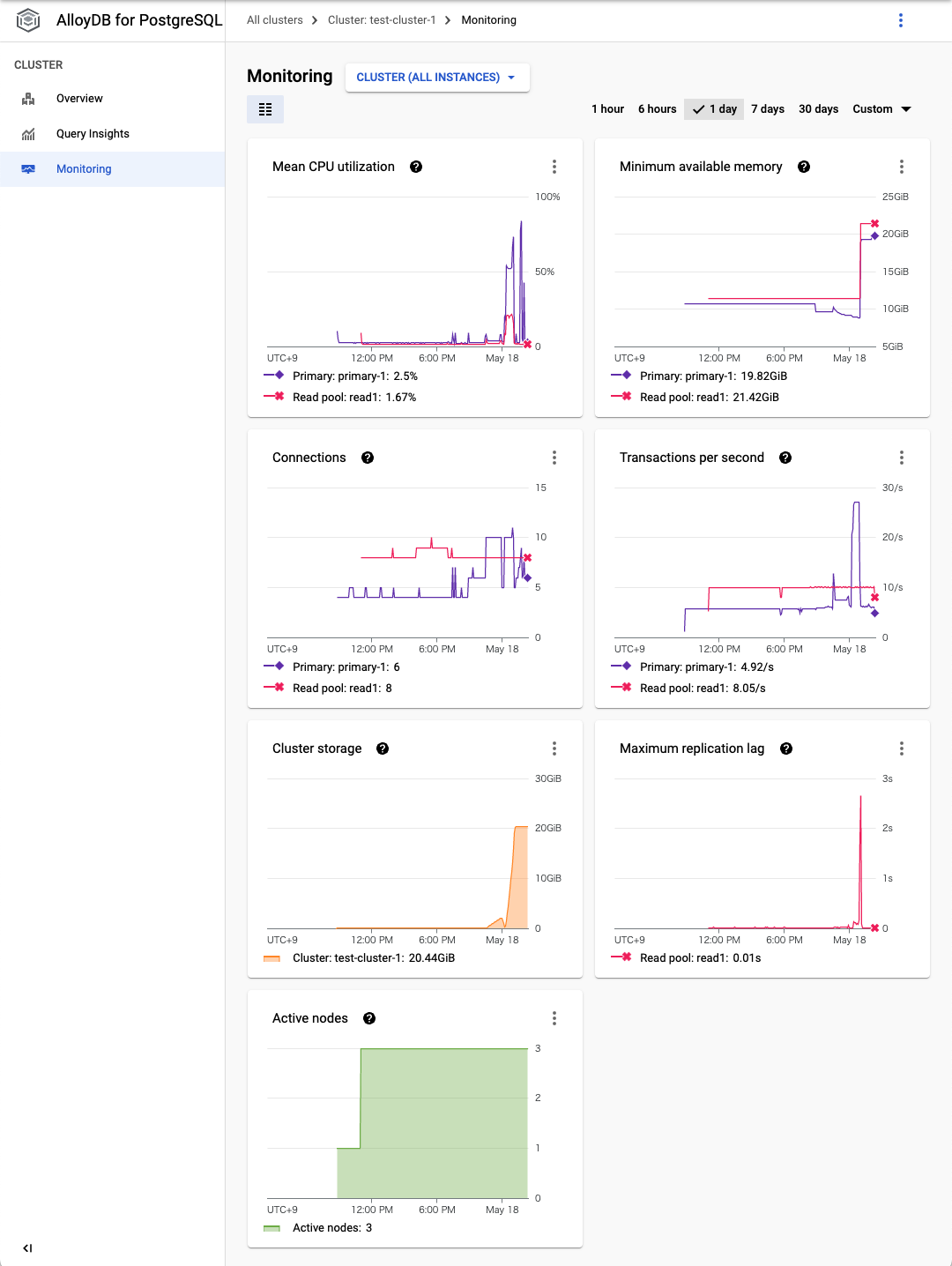Image resolution: width=952 pixels, height=1266 pixels.
Task: Click the AlloyDB for PostgreSQL logo icon
Action: click(27, 19)
